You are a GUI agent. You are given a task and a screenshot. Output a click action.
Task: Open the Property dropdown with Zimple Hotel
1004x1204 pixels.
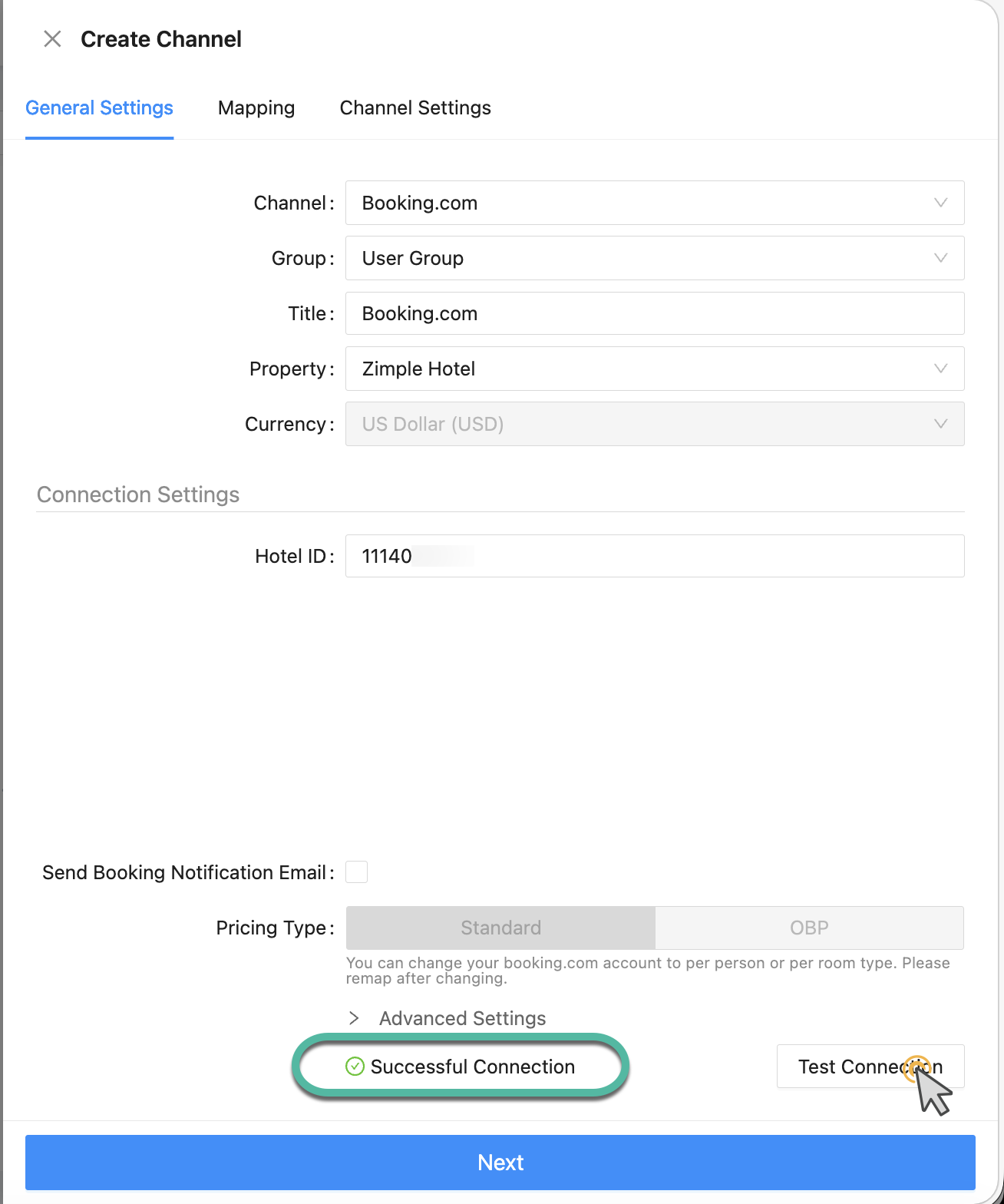point(654,369)
